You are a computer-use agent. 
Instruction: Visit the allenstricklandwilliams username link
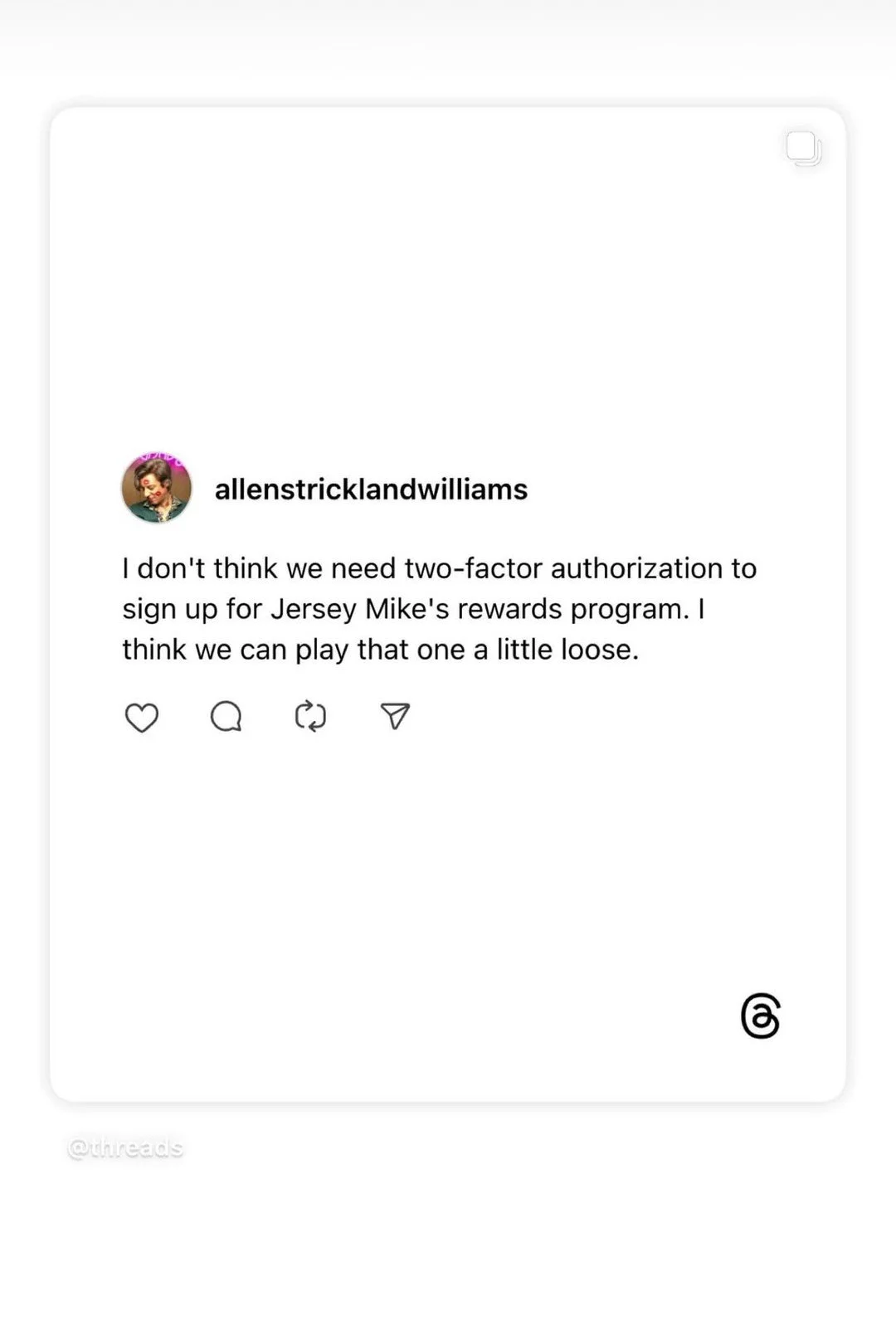click(371, 490)
